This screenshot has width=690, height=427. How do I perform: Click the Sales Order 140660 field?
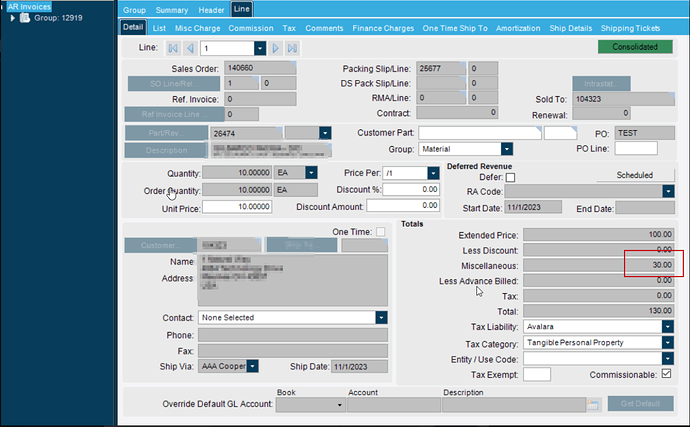pyautogui.click(x=260, y=68)
